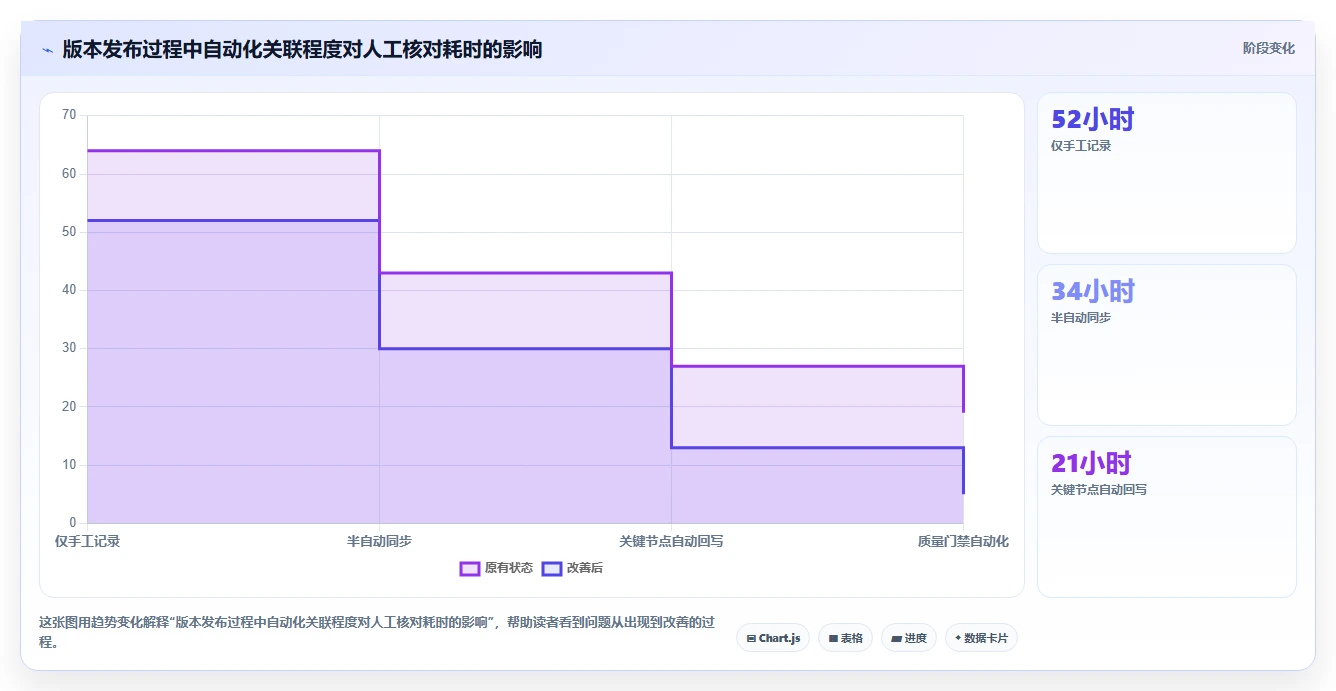Click the y-axis value 0
Screen dimensions: 1336x691
point(73,523)
